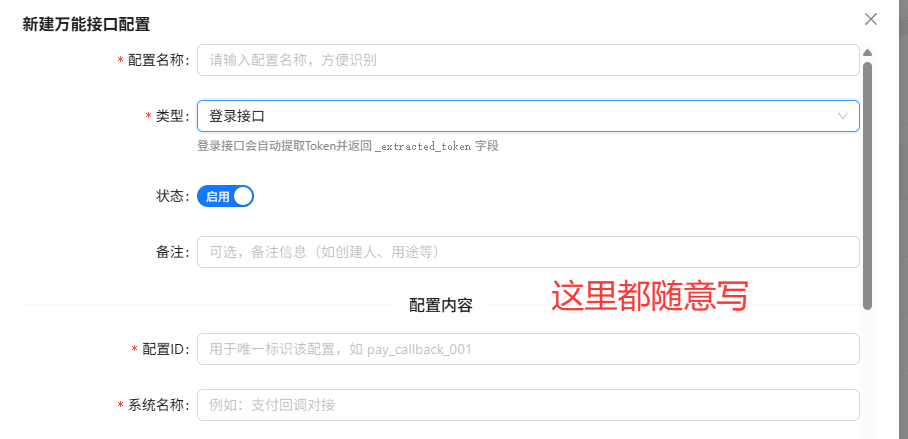Click the red 这里都随意写 annotation

650,296
